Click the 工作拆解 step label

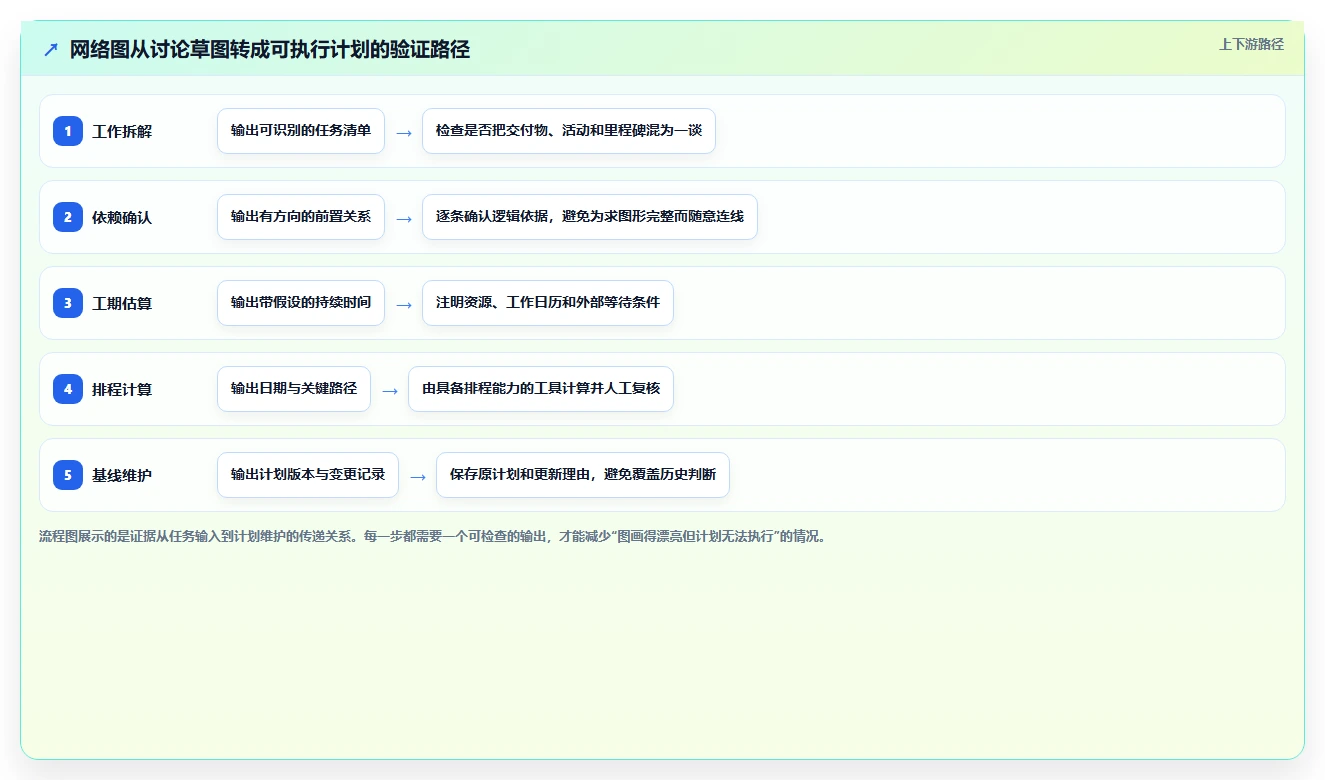click(122, 131)
